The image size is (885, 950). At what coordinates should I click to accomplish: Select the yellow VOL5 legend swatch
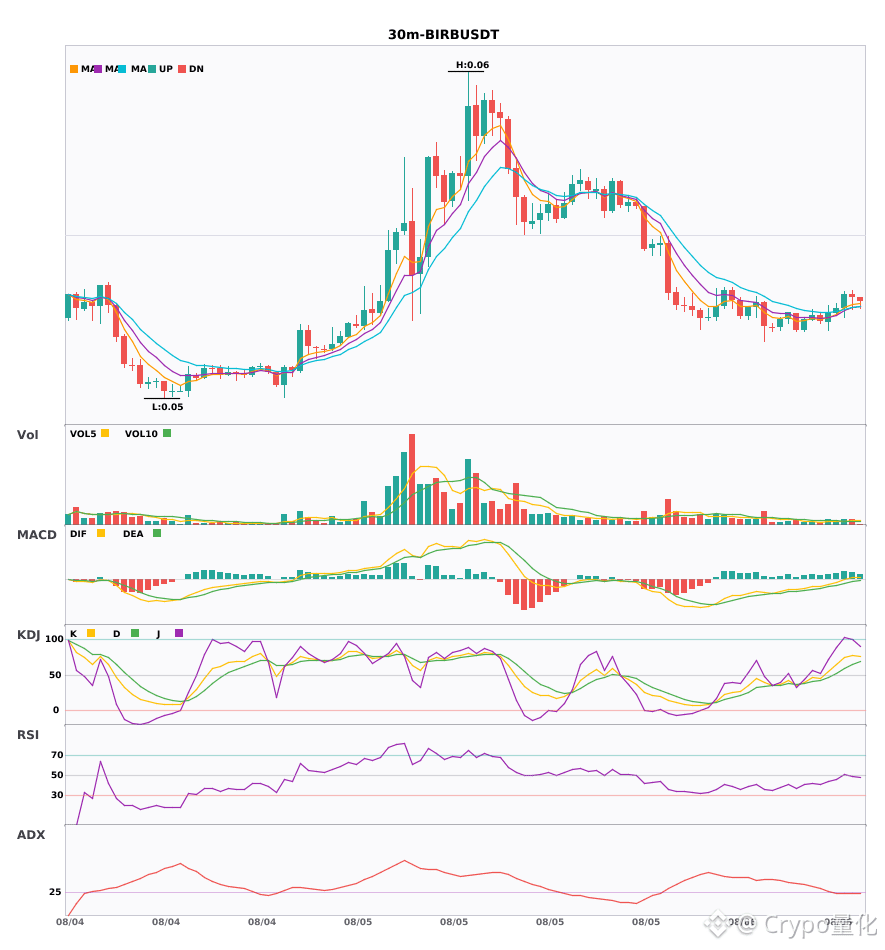click(105, 433)
